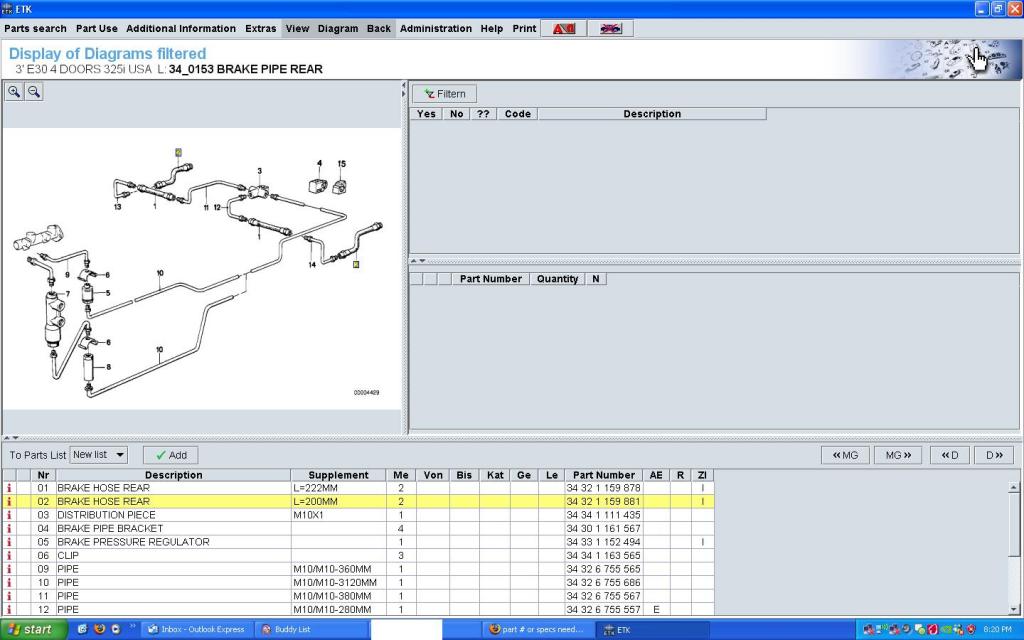Open the New list dropdown
The height and width of the screenshot is (640, 1024).
coord(99,455)
